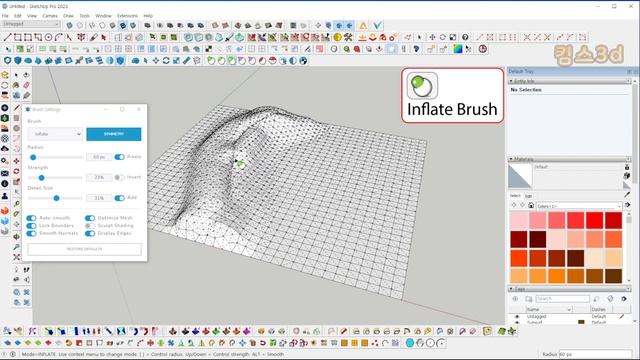Viewport: 640px width, 360px height.
Task: Click the Rotate arrows icon in sculpt toolbar
Action: (x=166, y=61)
